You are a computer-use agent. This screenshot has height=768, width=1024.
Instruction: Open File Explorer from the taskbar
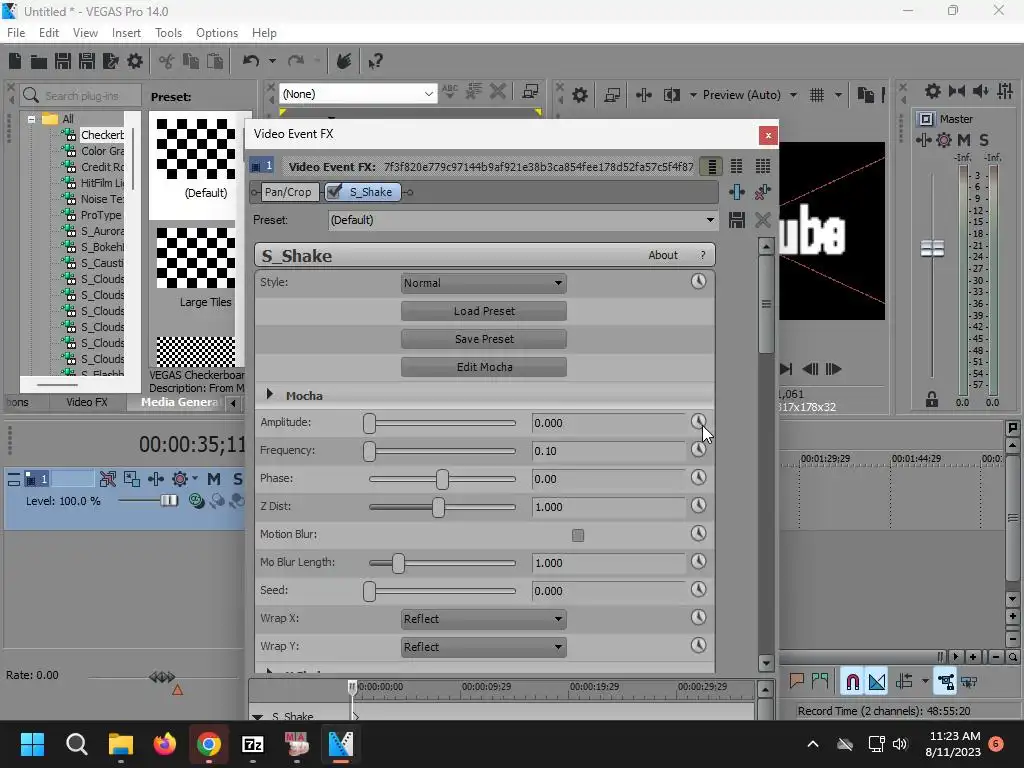click(x=120, y=744)
